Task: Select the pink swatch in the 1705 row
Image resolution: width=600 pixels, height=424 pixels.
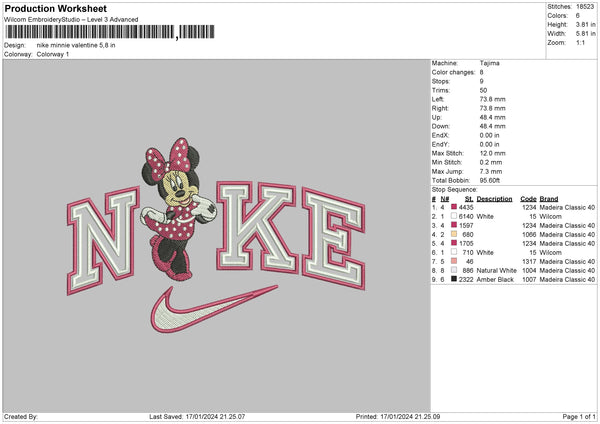Action: 454,243
